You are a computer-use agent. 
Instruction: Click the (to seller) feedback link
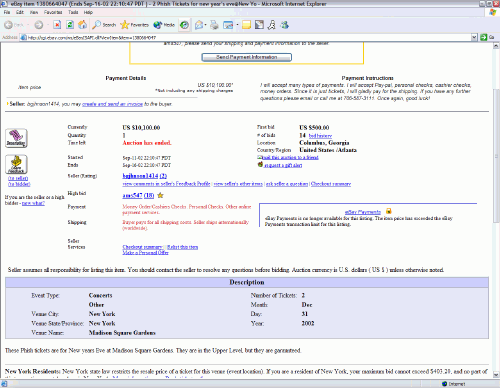point(18,178)
